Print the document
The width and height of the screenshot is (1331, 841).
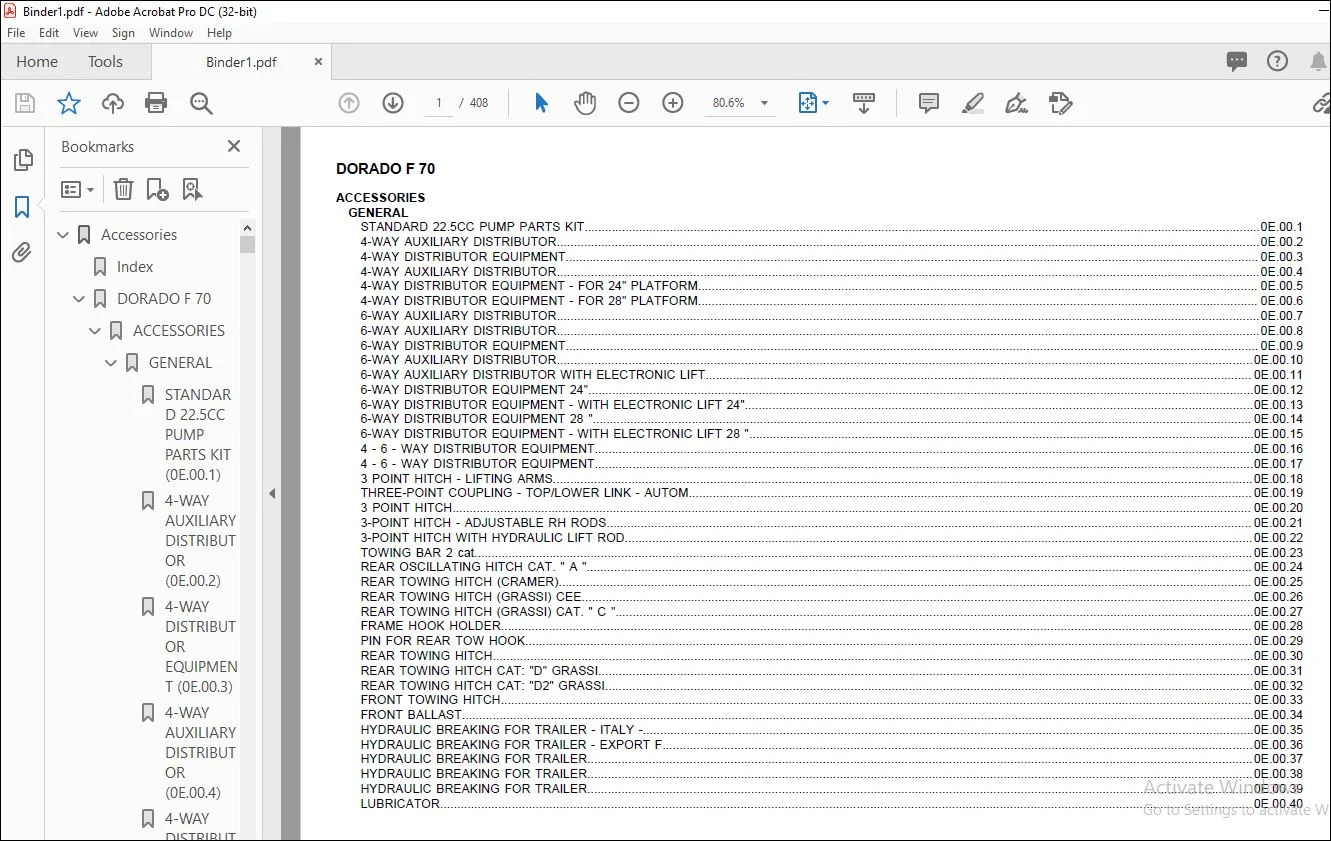pos(156,103)
